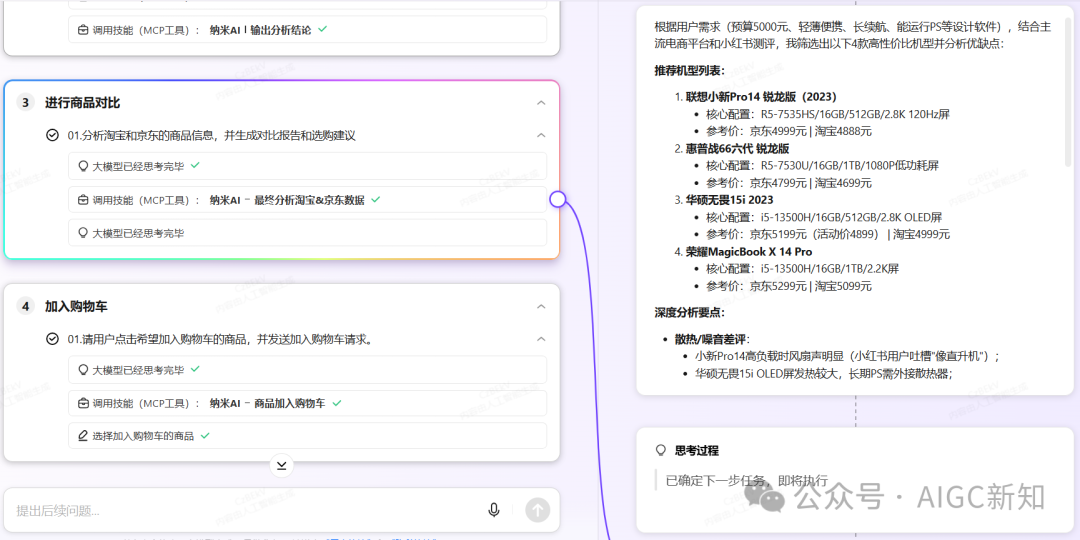Collapse subtask 01.请用户点击希望加入购物车的商品
The width and height of the screenshot is (1080, 540).
(541, 339)
